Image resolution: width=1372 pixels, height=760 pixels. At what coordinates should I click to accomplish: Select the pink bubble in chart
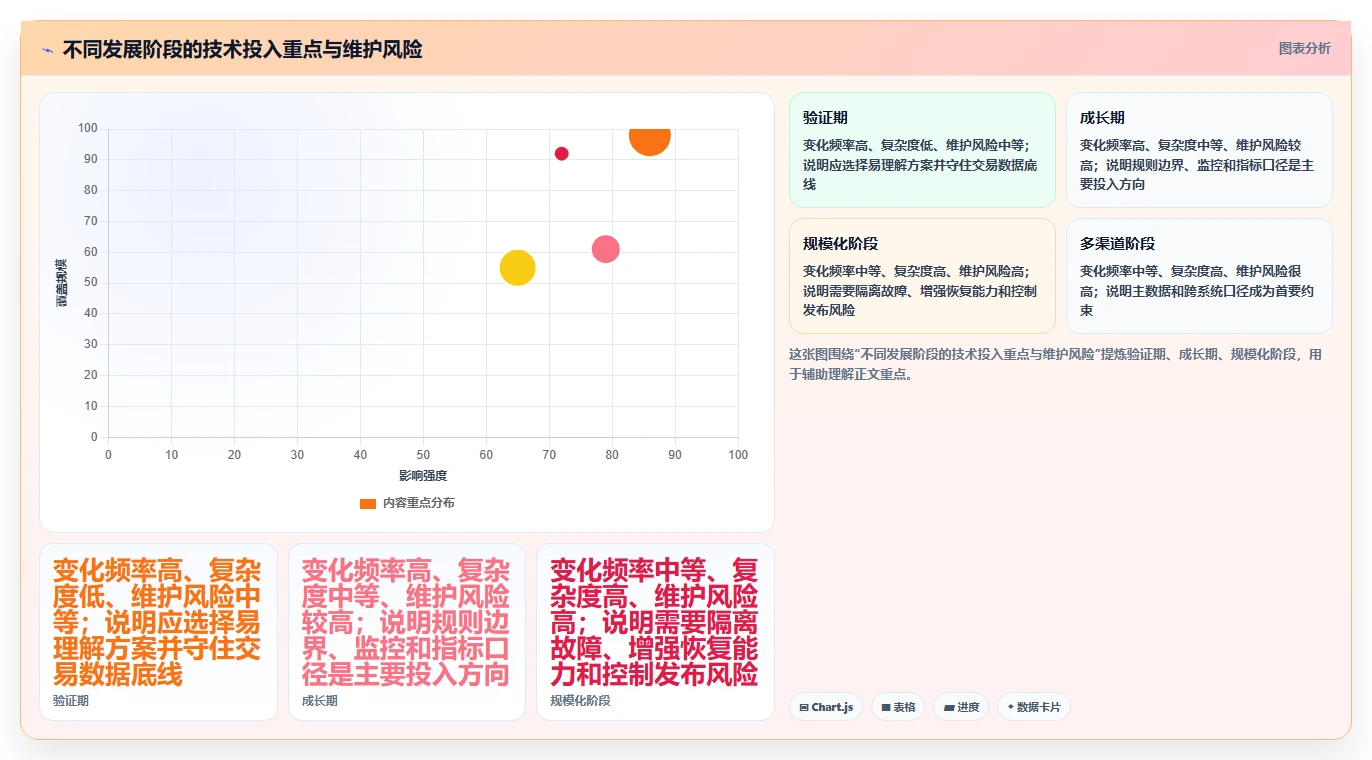[606, 249]
